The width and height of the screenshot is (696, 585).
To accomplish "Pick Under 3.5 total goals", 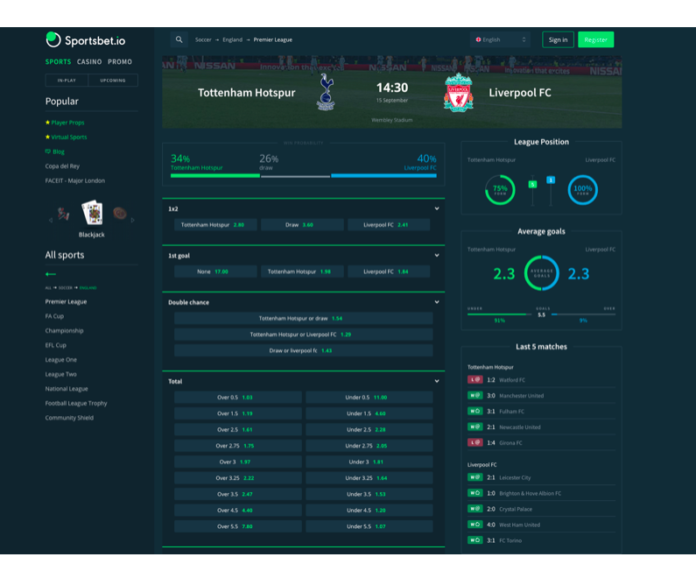I will [369, 494].
